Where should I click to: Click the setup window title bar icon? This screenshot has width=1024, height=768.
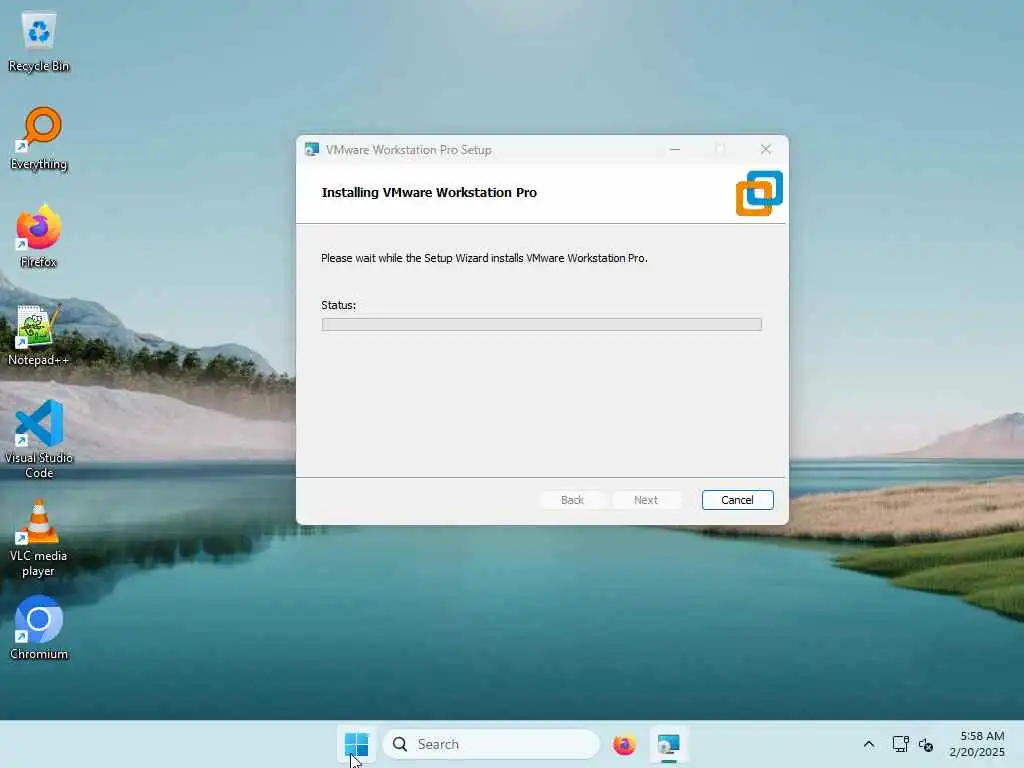312,150
